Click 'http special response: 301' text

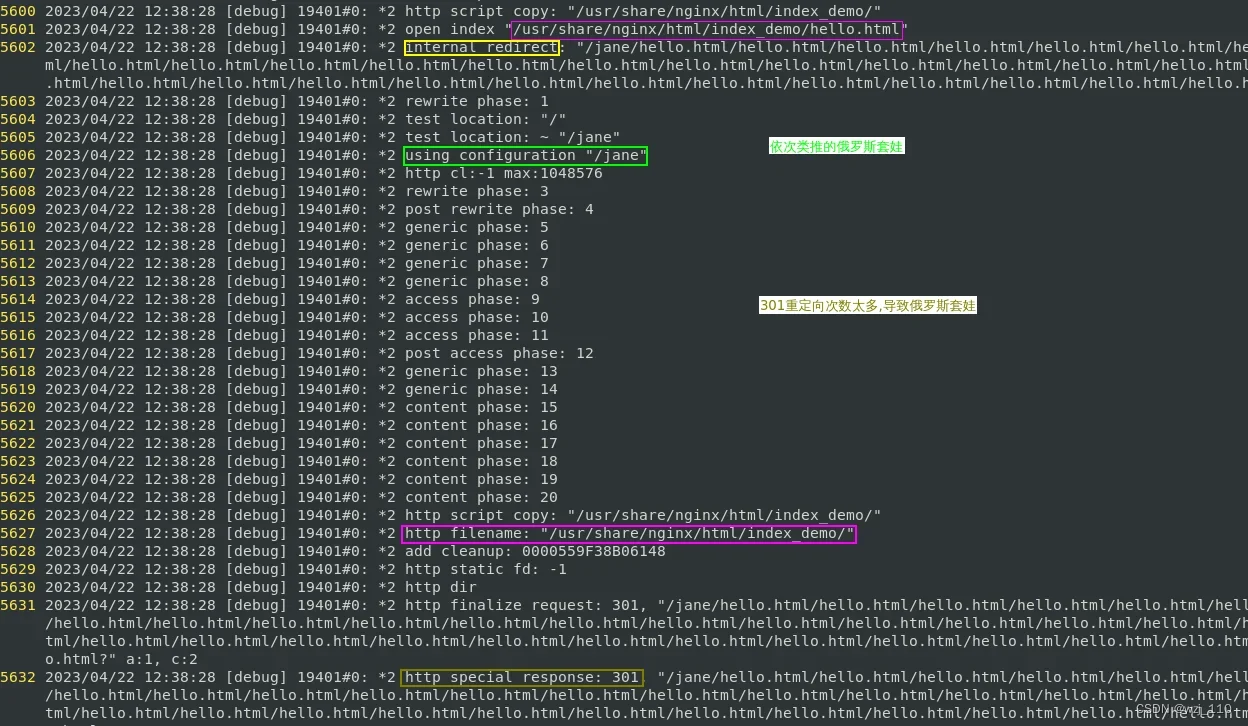point(521,677)
